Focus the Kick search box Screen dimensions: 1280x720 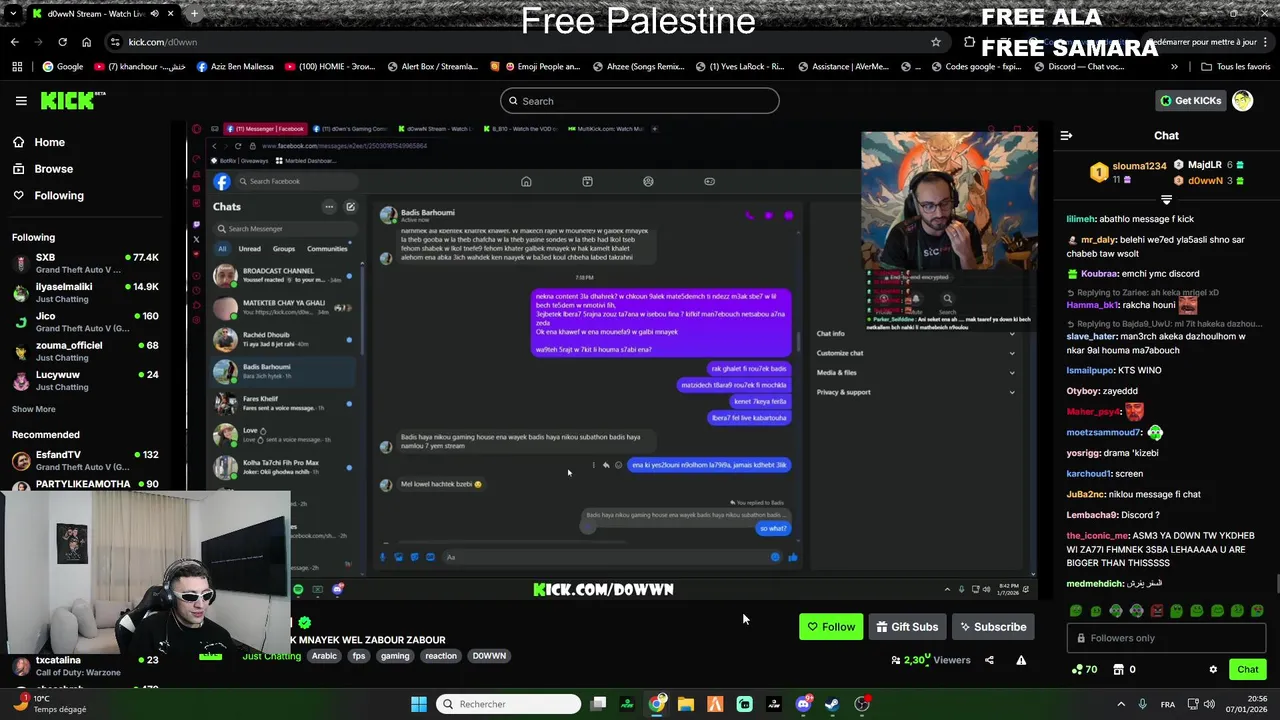639,101
